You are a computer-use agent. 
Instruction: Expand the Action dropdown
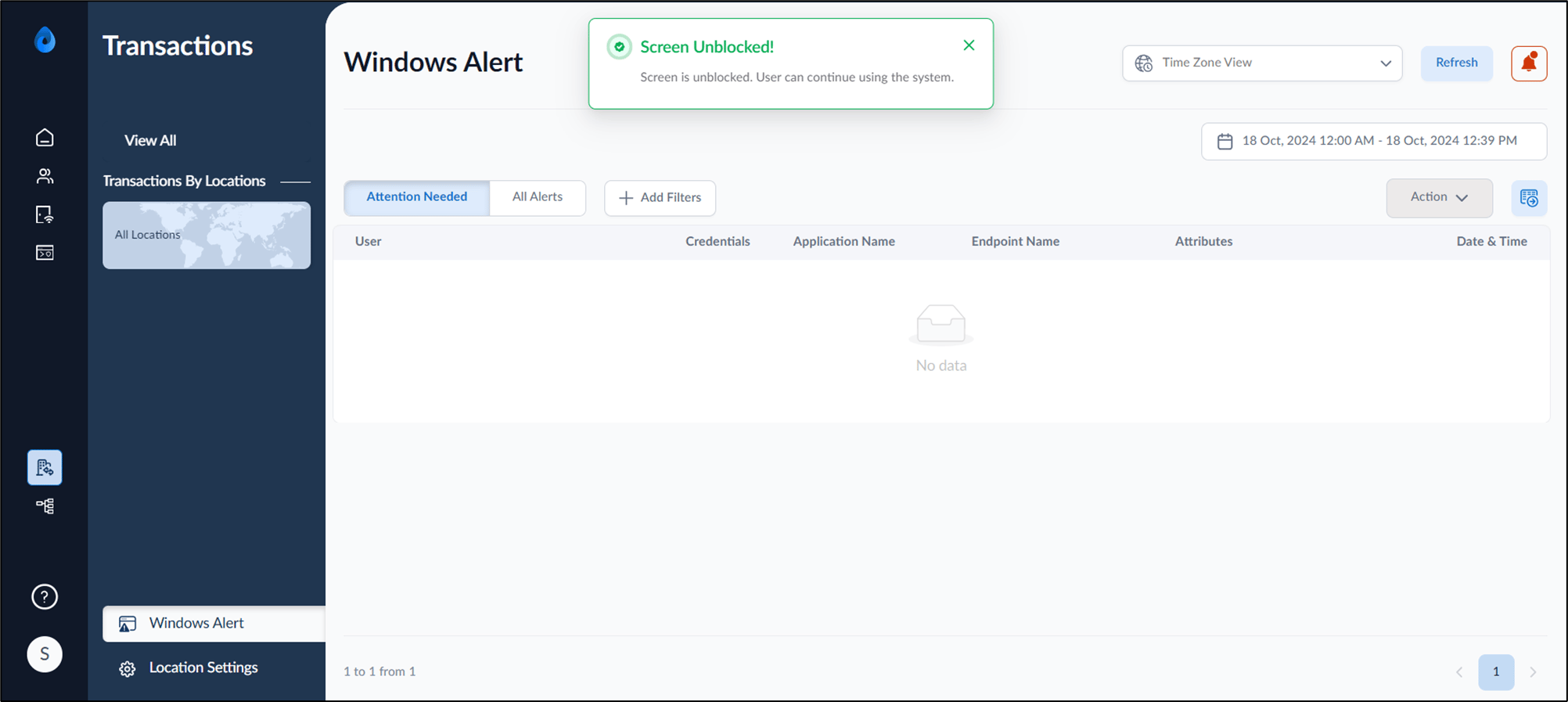[1439, 198]
